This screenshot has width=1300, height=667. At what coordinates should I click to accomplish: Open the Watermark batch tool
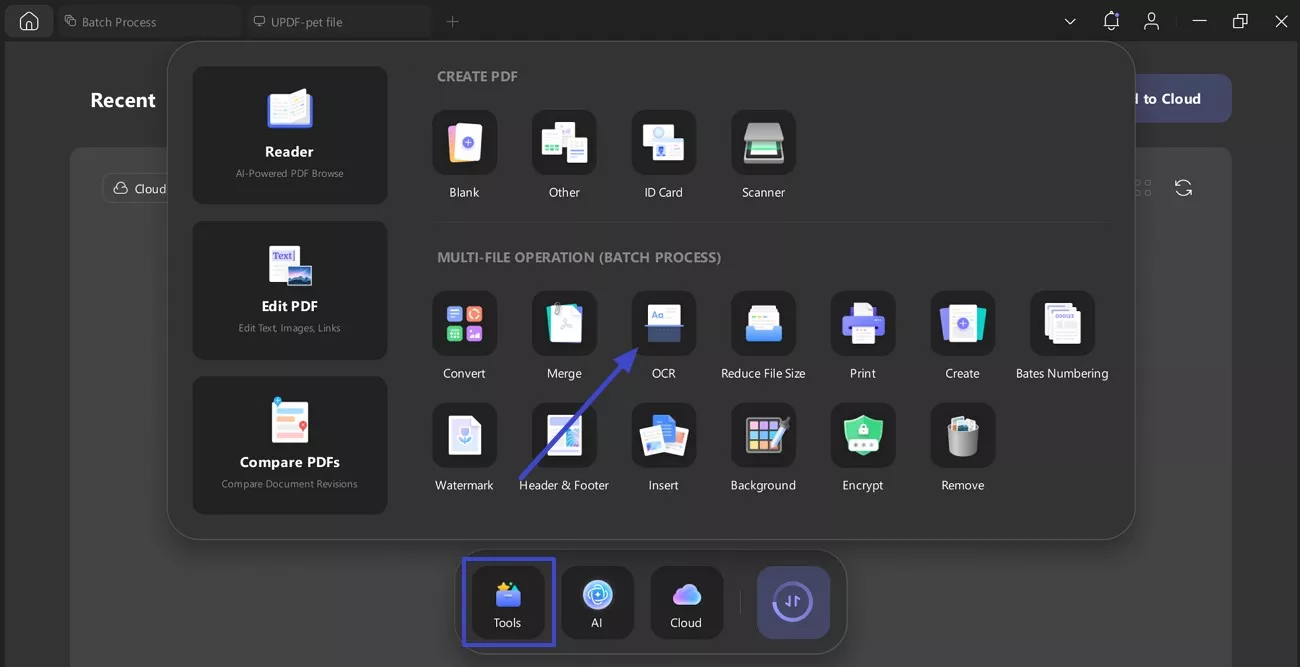click(x=463, y=435)
